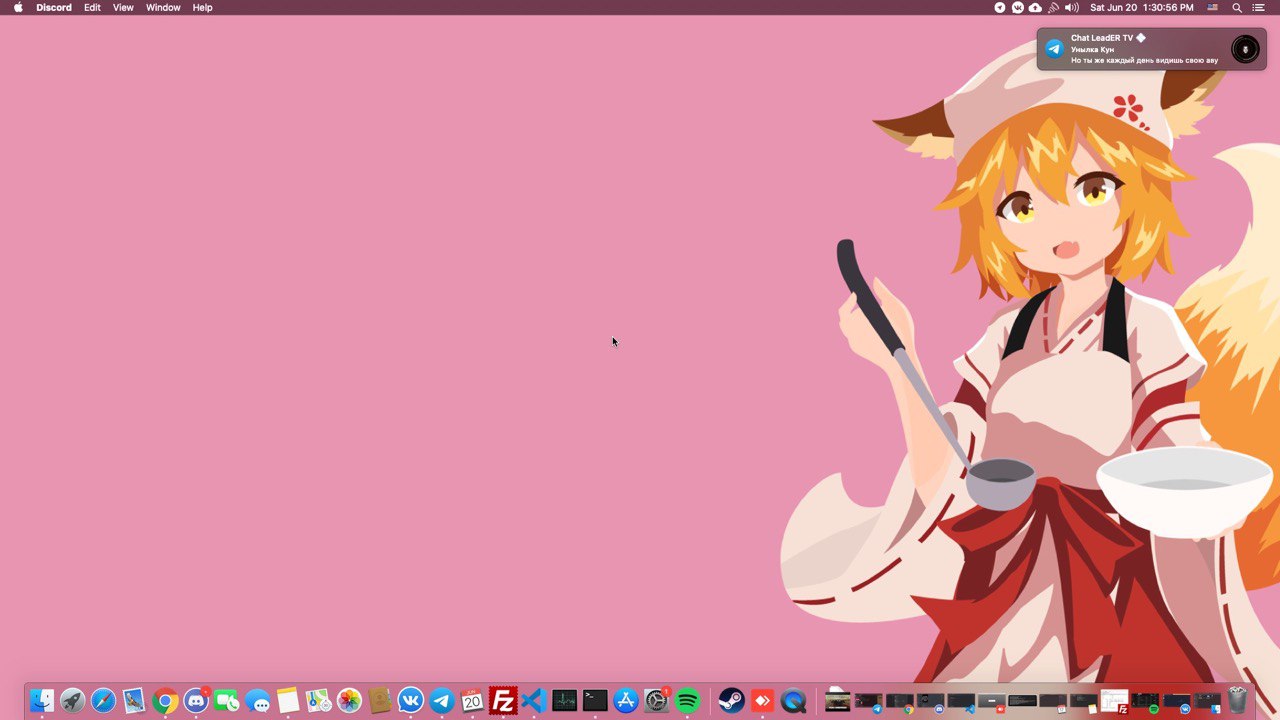
Task: Open FaceTime from the Dock
Action: pyautogui.click(x=226, y=701)
